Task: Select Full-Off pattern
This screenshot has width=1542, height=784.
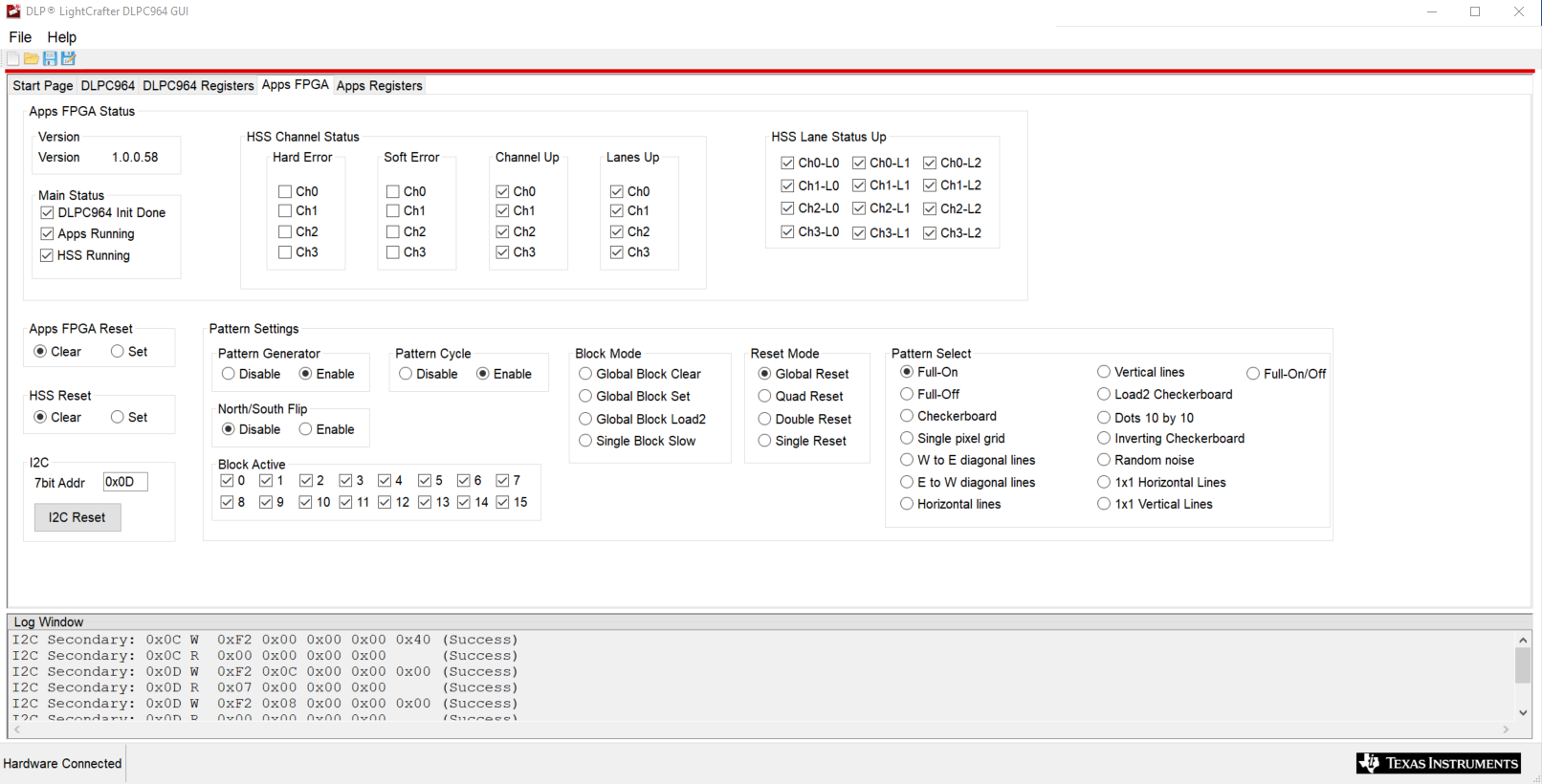Action: pos(907,394)
